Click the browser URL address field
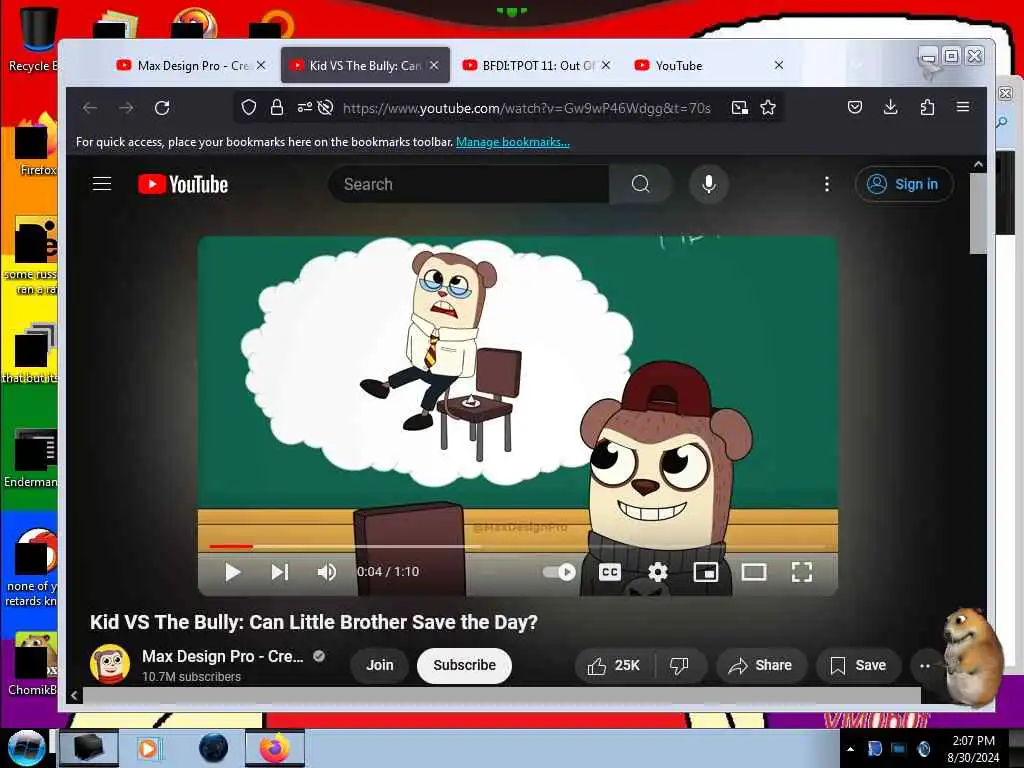 click(x=526, y=108)
